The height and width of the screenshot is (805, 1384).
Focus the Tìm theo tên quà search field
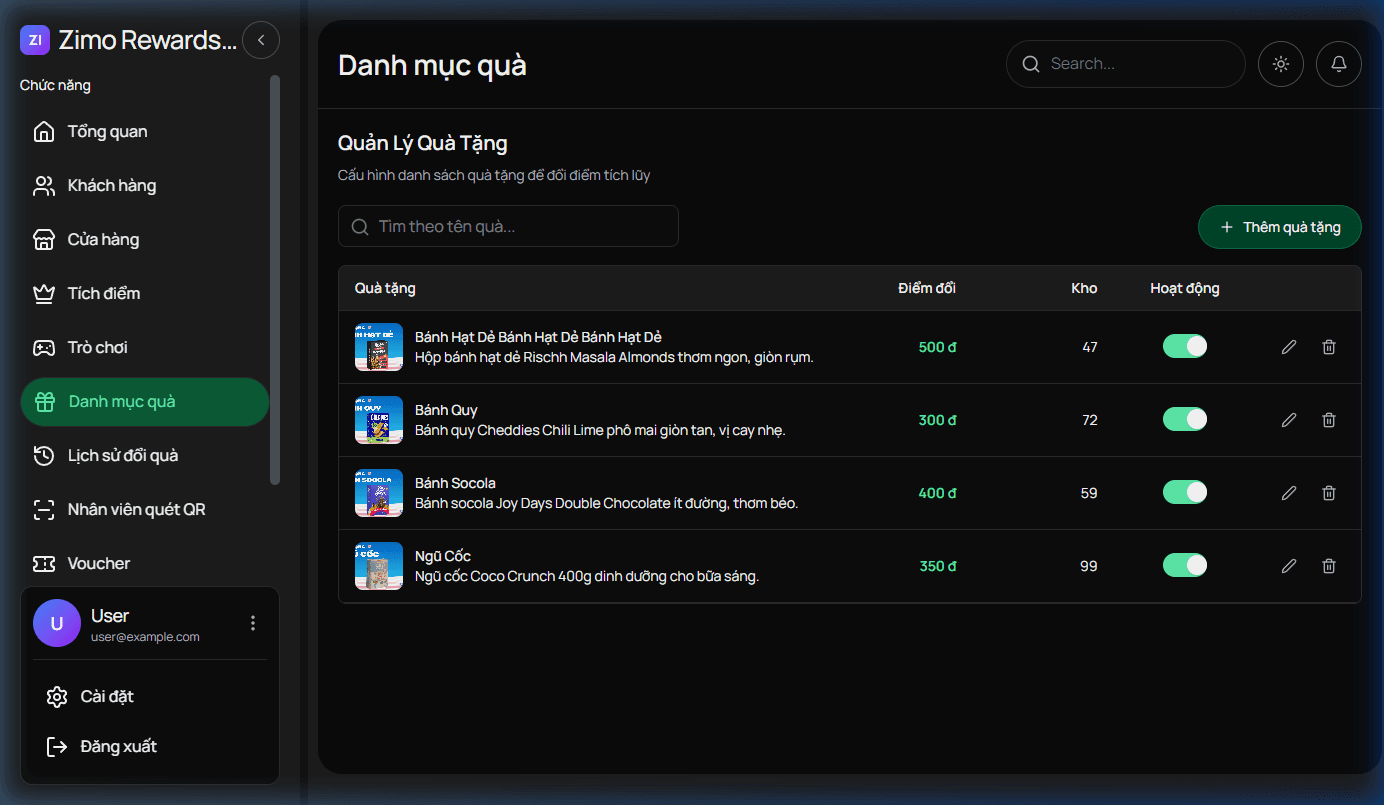click(508, 227)
